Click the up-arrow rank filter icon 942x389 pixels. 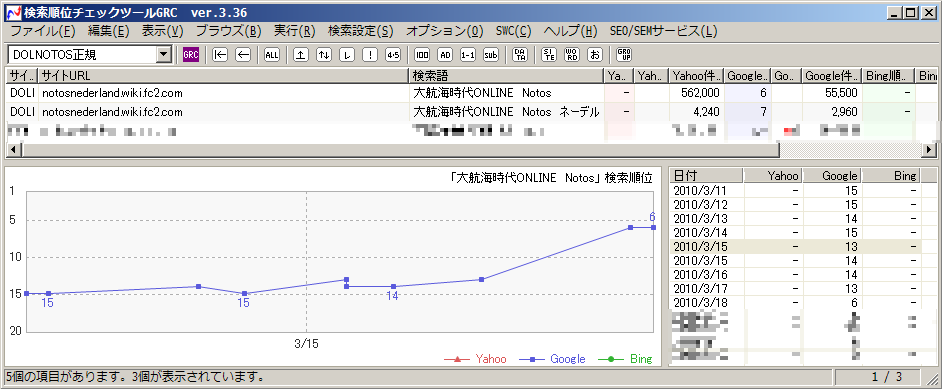pos(301,55)
